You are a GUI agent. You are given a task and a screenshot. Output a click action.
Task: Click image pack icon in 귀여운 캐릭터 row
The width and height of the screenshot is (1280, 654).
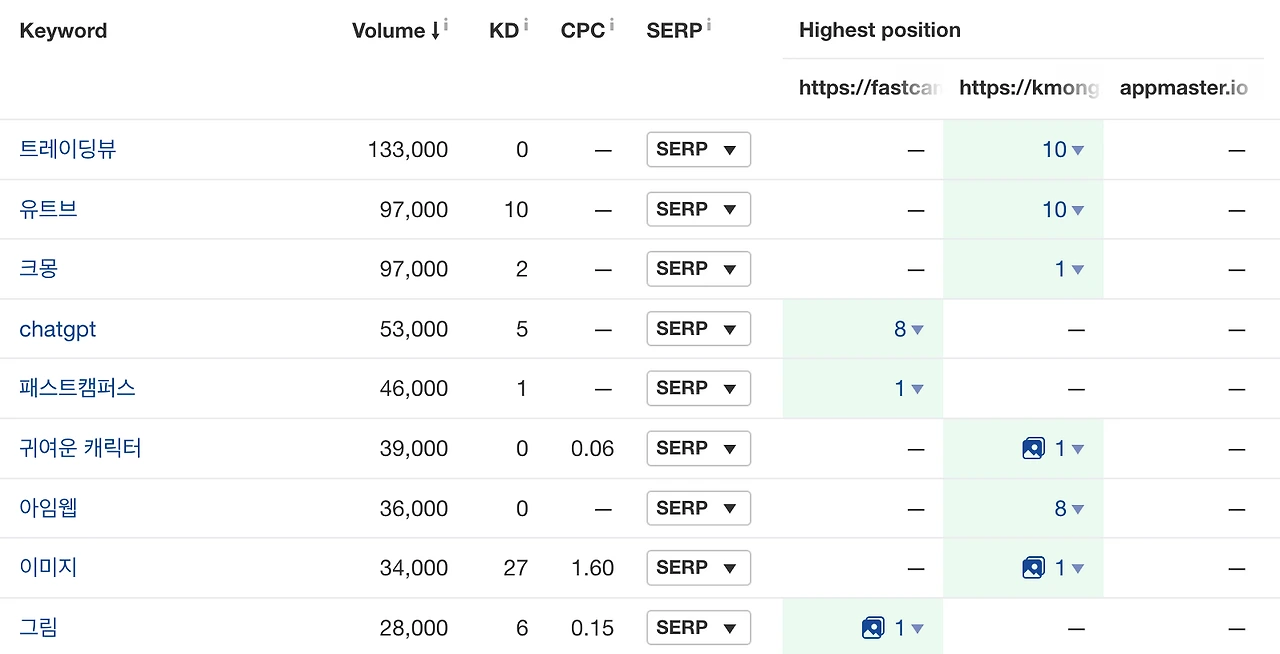pyautogui.click(x=1033, y=449)
